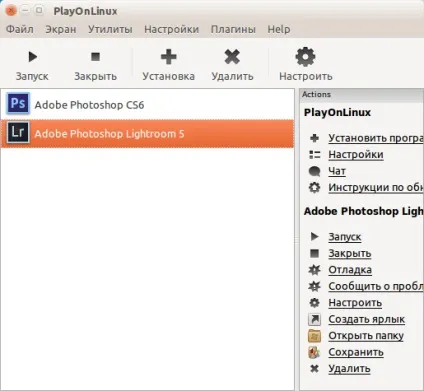
Task: Click square stop icon beside Закрыть link
Action: tap(314, 253)
